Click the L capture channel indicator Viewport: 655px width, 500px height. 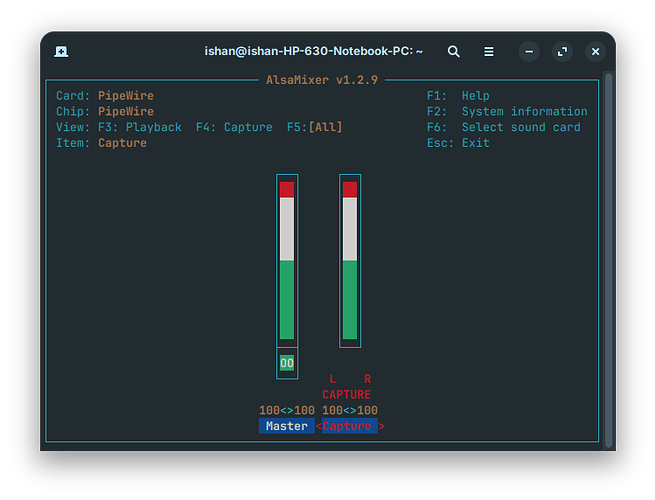[333, 379]
